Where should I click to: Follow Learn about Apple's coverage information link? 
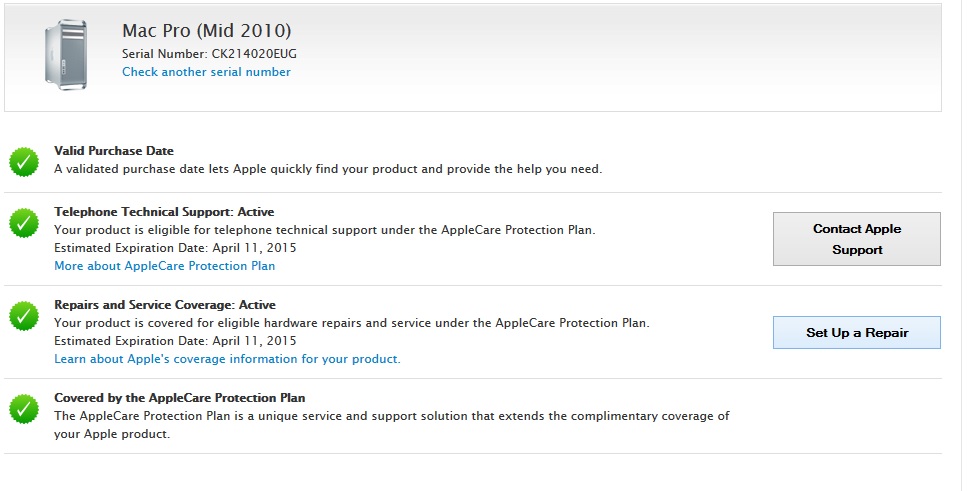227,359
